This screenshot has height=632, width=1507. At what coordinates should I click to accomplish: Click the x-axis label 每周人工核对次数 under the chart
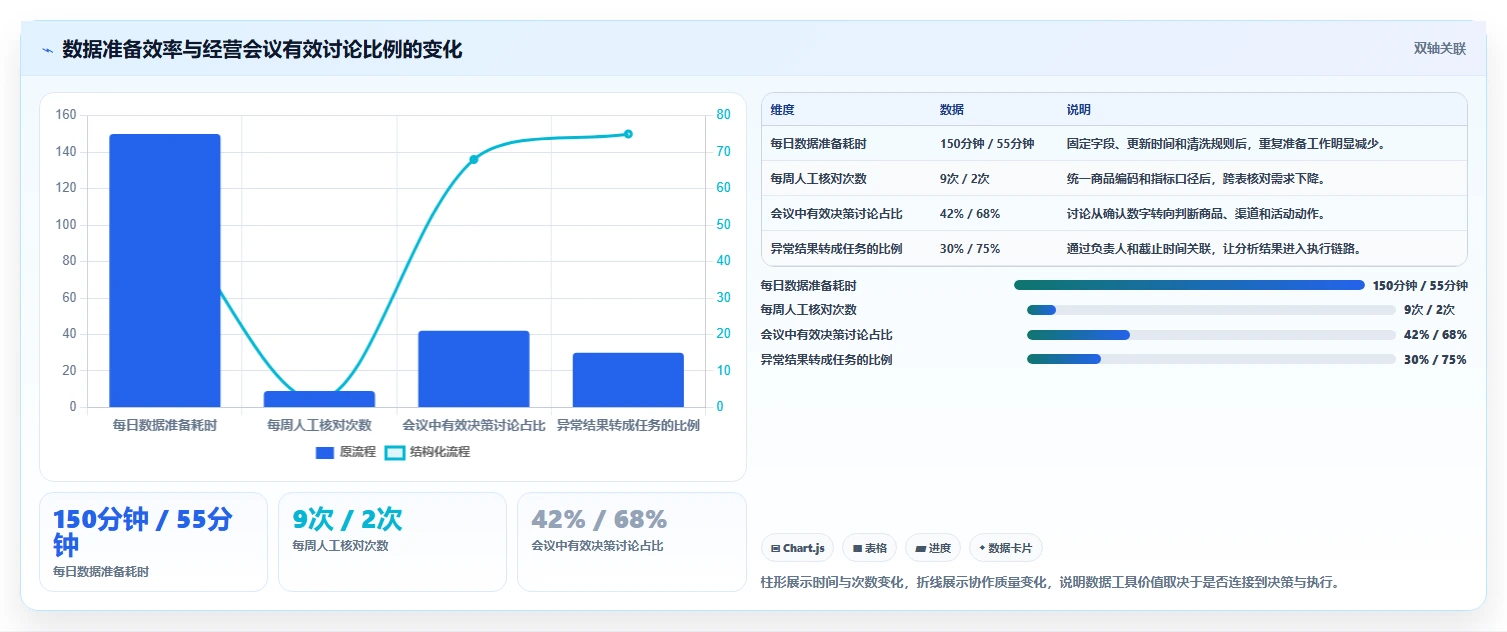[x=319, y=425]
